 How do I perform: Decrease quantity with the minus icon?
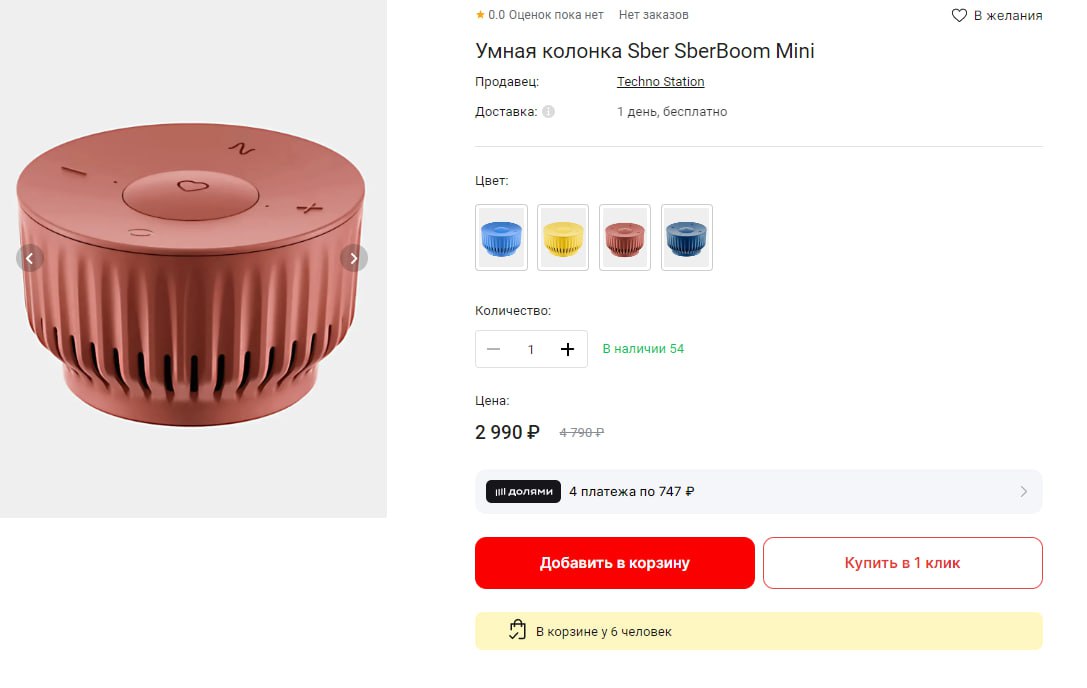pos(493,349)
